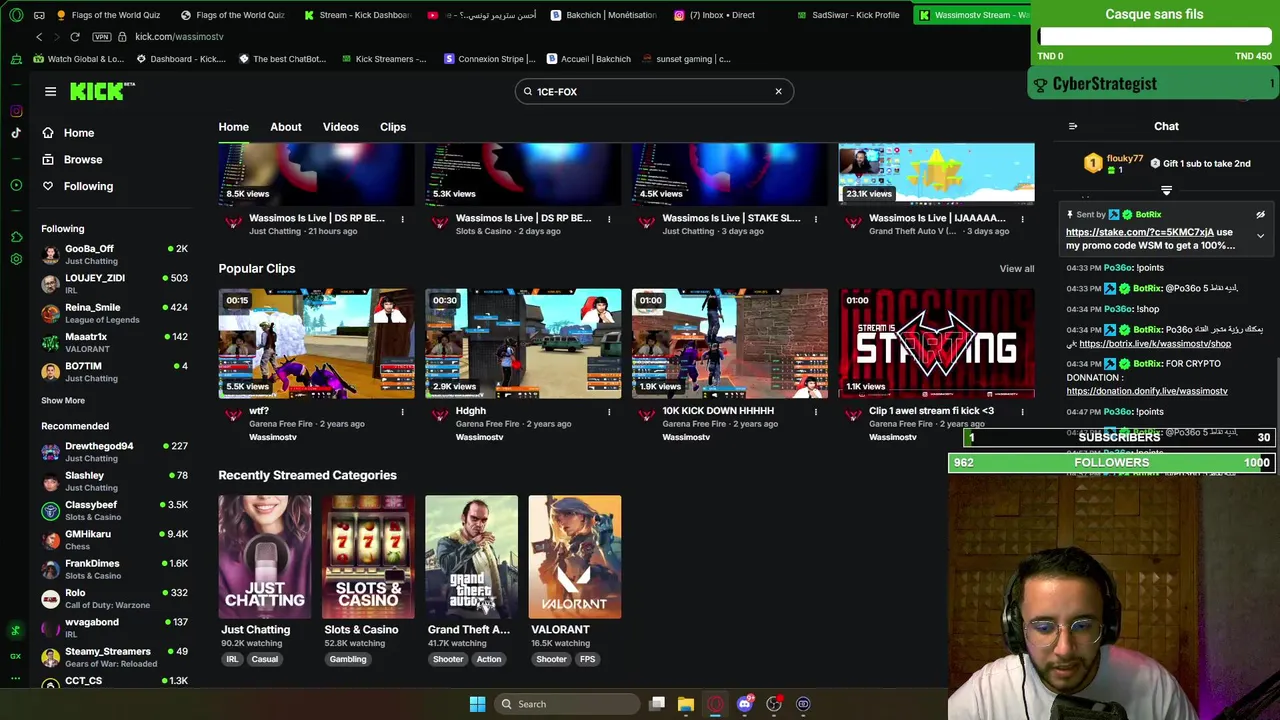Open BO7TIM channel in sidebar
This screenshot has height=720, width=1280.
pos(114,371)
